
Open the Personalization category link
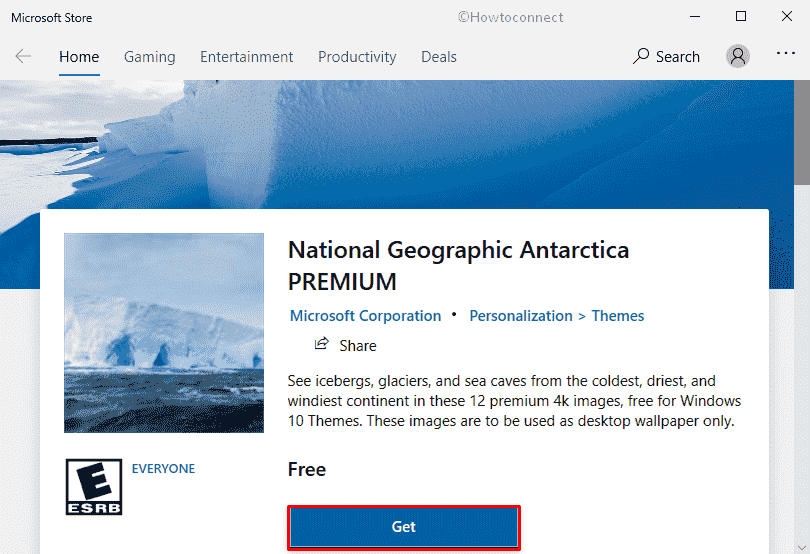click(521, 316)
